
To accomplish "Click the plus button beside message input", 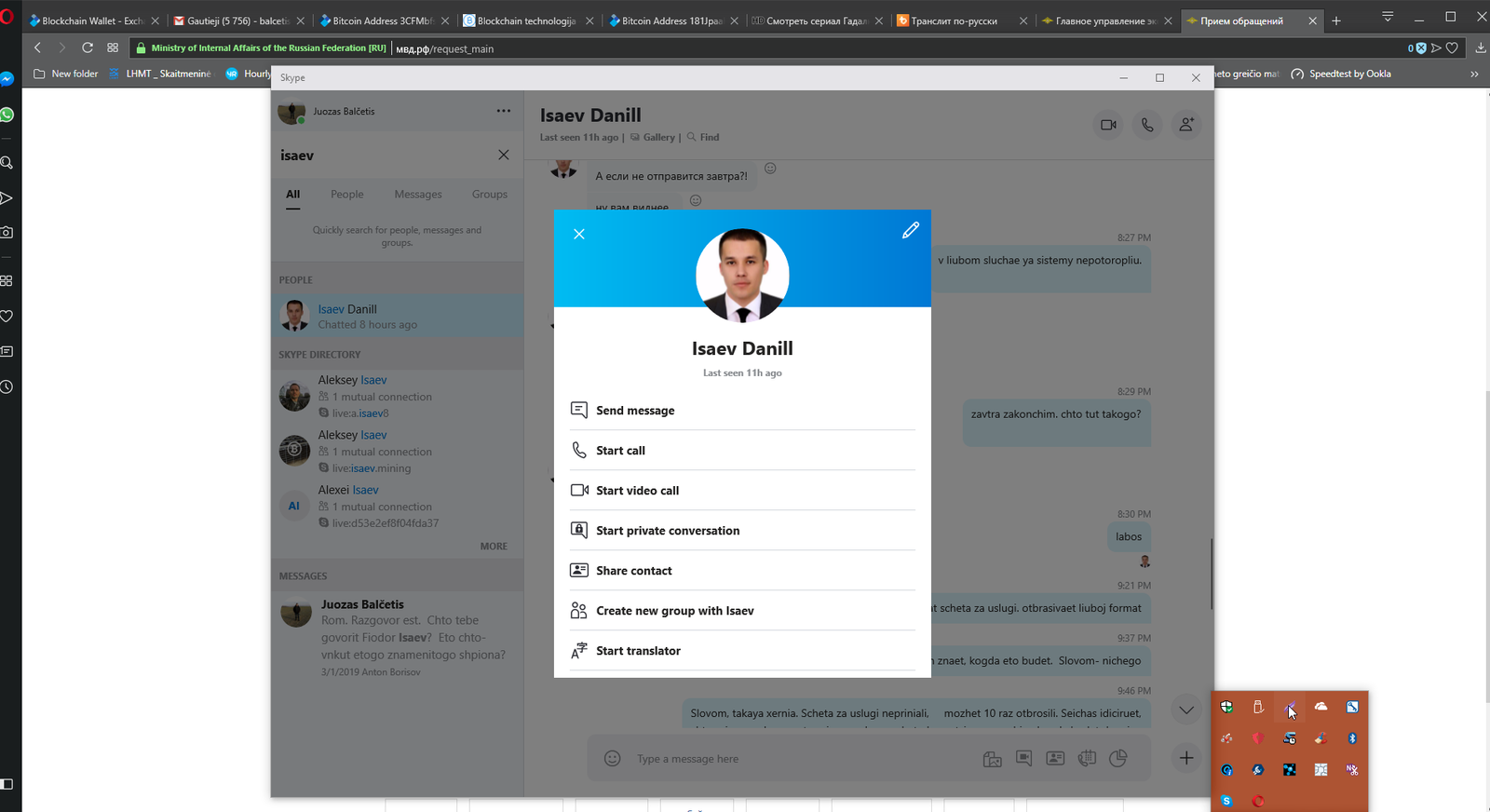I will tap(1186, 759).
